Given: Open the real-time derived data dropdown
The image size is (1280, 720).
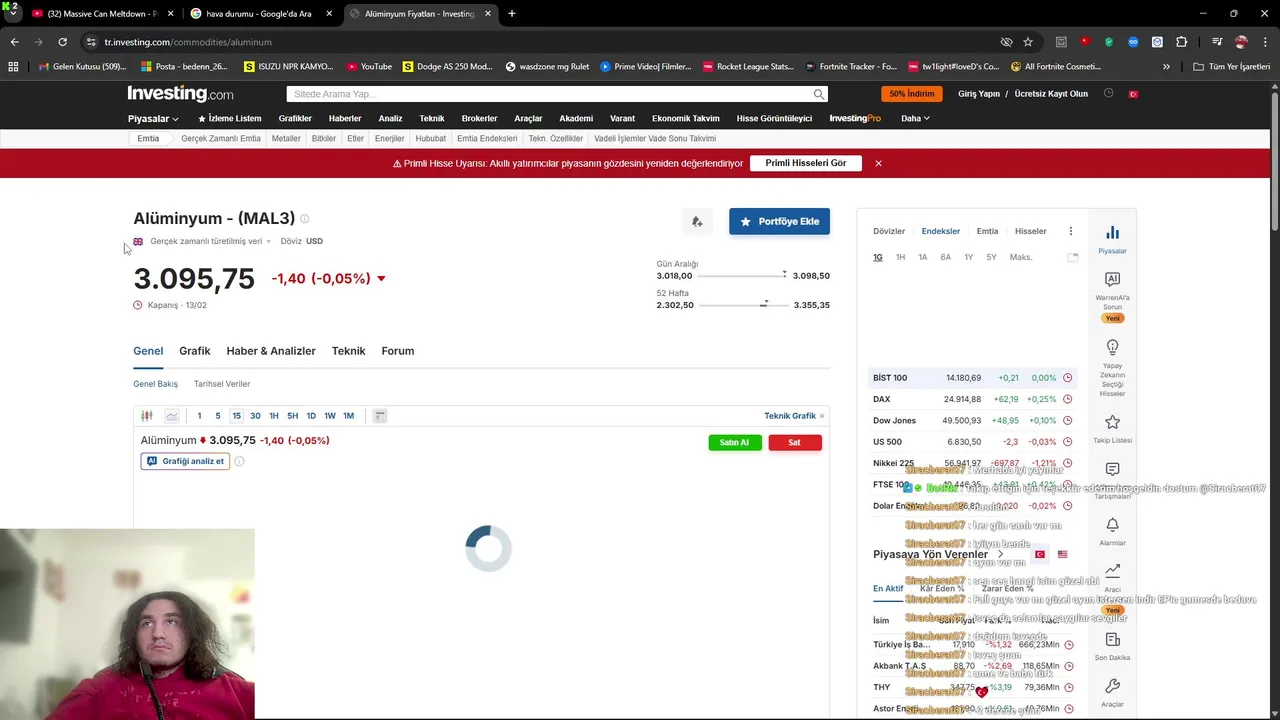Looking at the screenshot, I should click(x=211, y=241).
